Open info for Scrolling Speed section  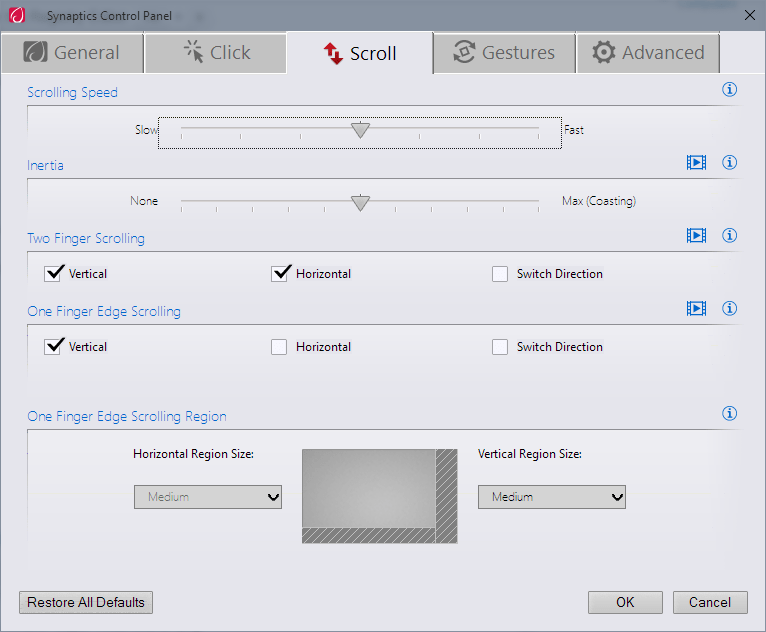729,89
